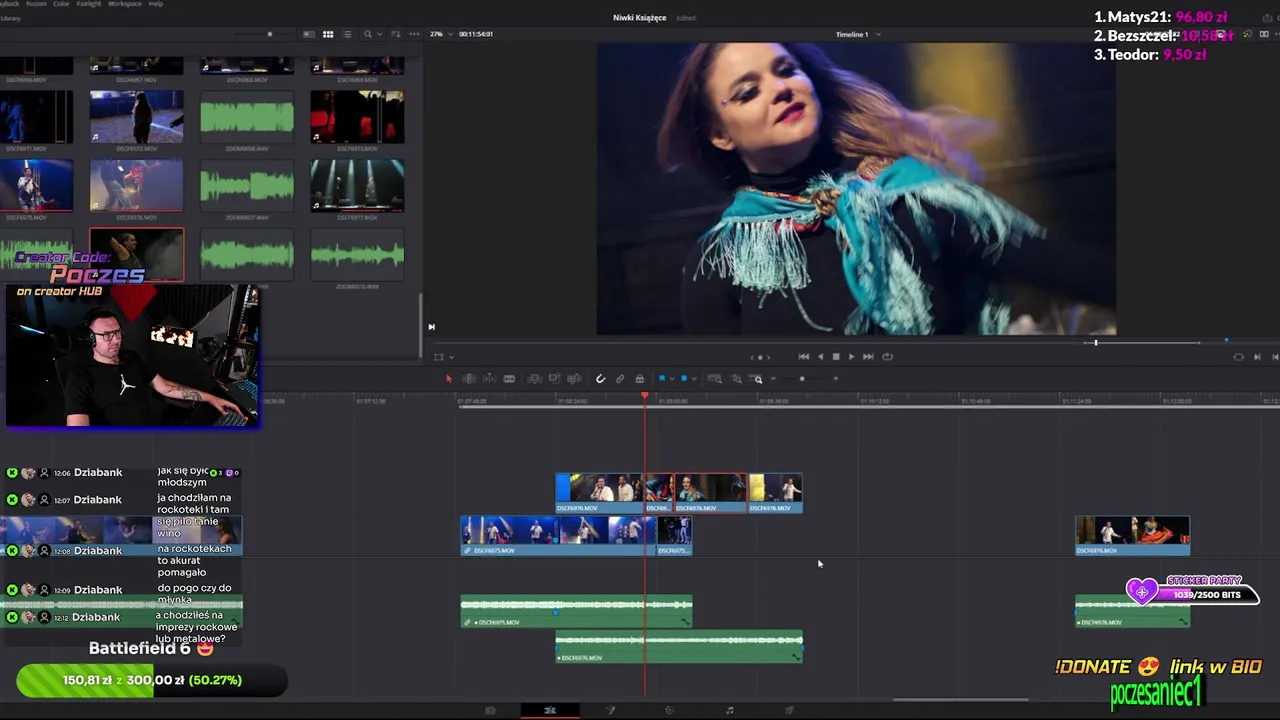Activate the Dynamic trim mode tool
The width and height of the screenshot is (1280, 720).
pos(489,379)
